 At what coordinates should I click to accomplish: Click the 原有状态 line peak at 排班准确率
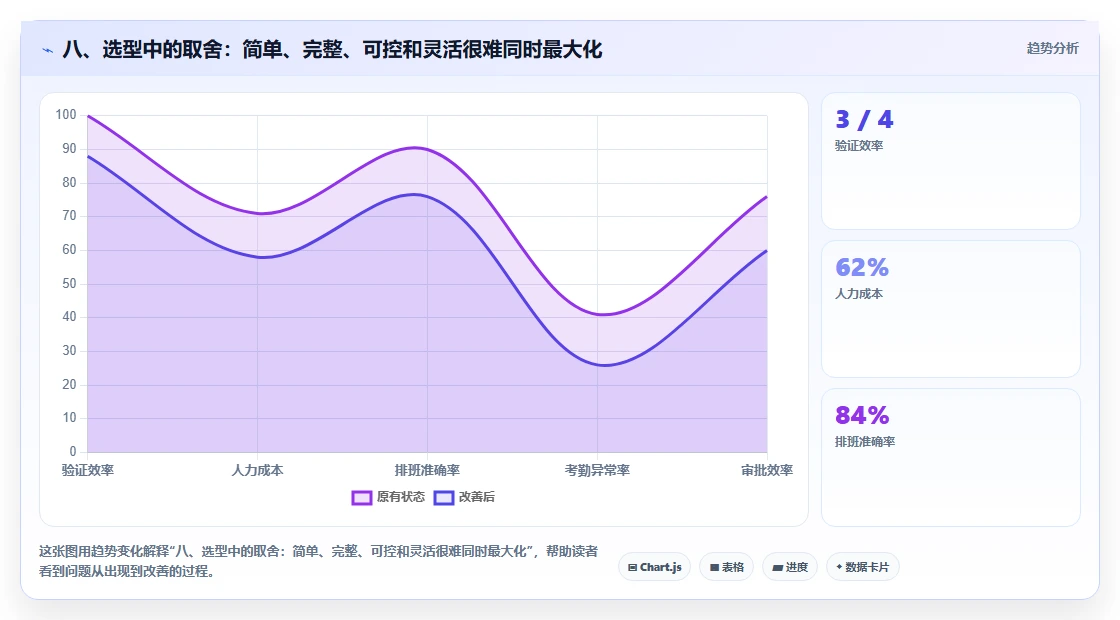point(416,148)
